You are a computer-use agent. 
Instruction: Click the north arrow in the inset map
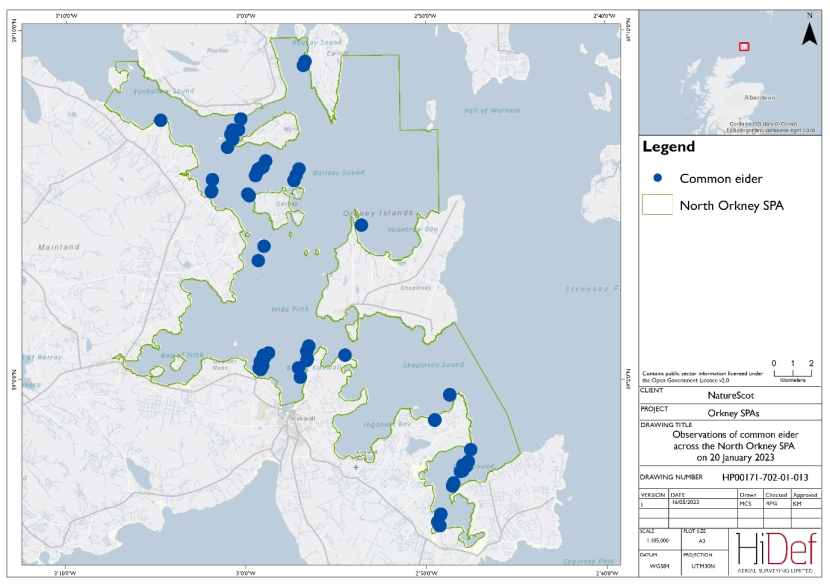click(809, 33)
